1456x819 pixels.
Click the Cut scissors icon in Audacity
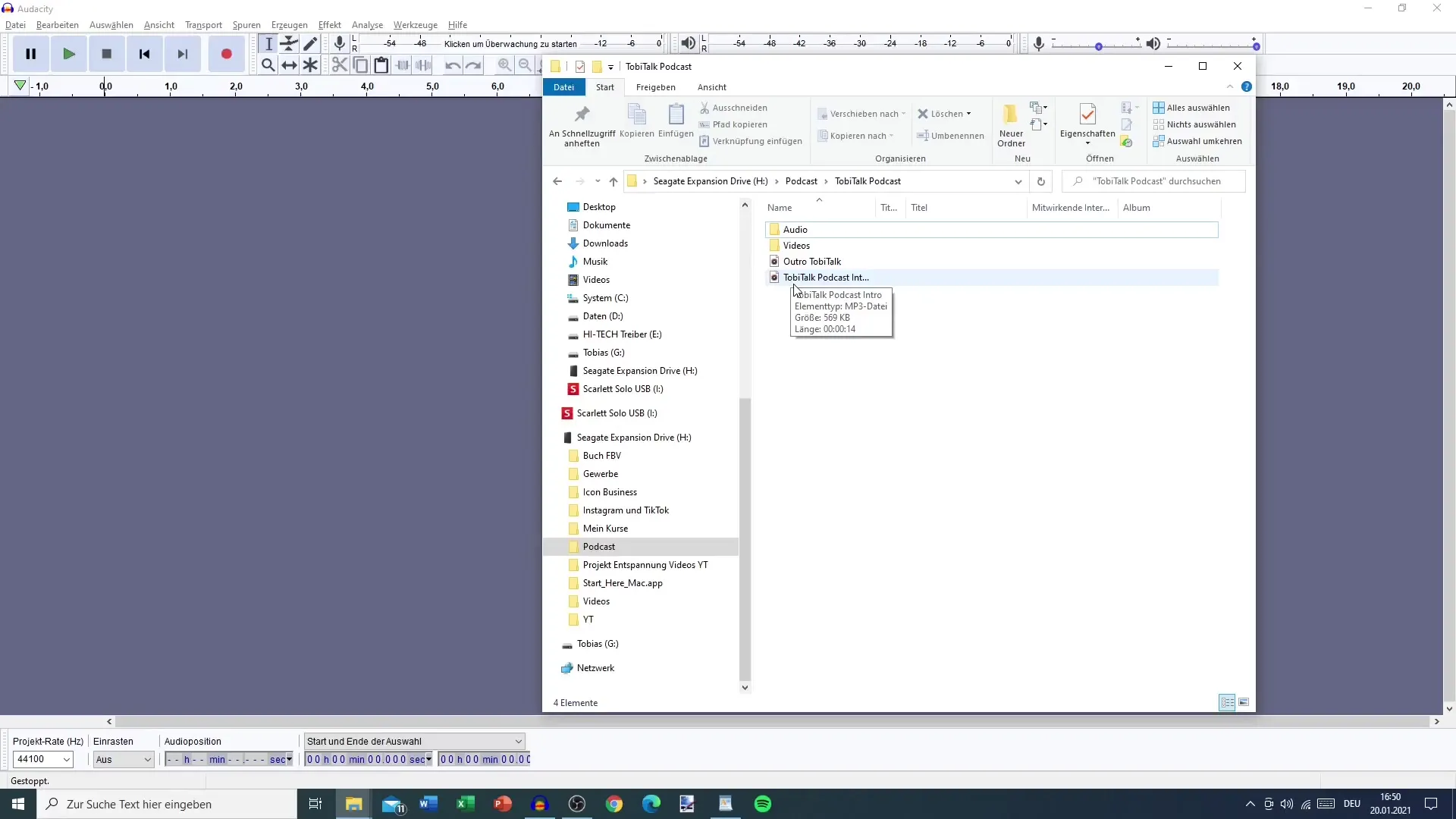340,65
